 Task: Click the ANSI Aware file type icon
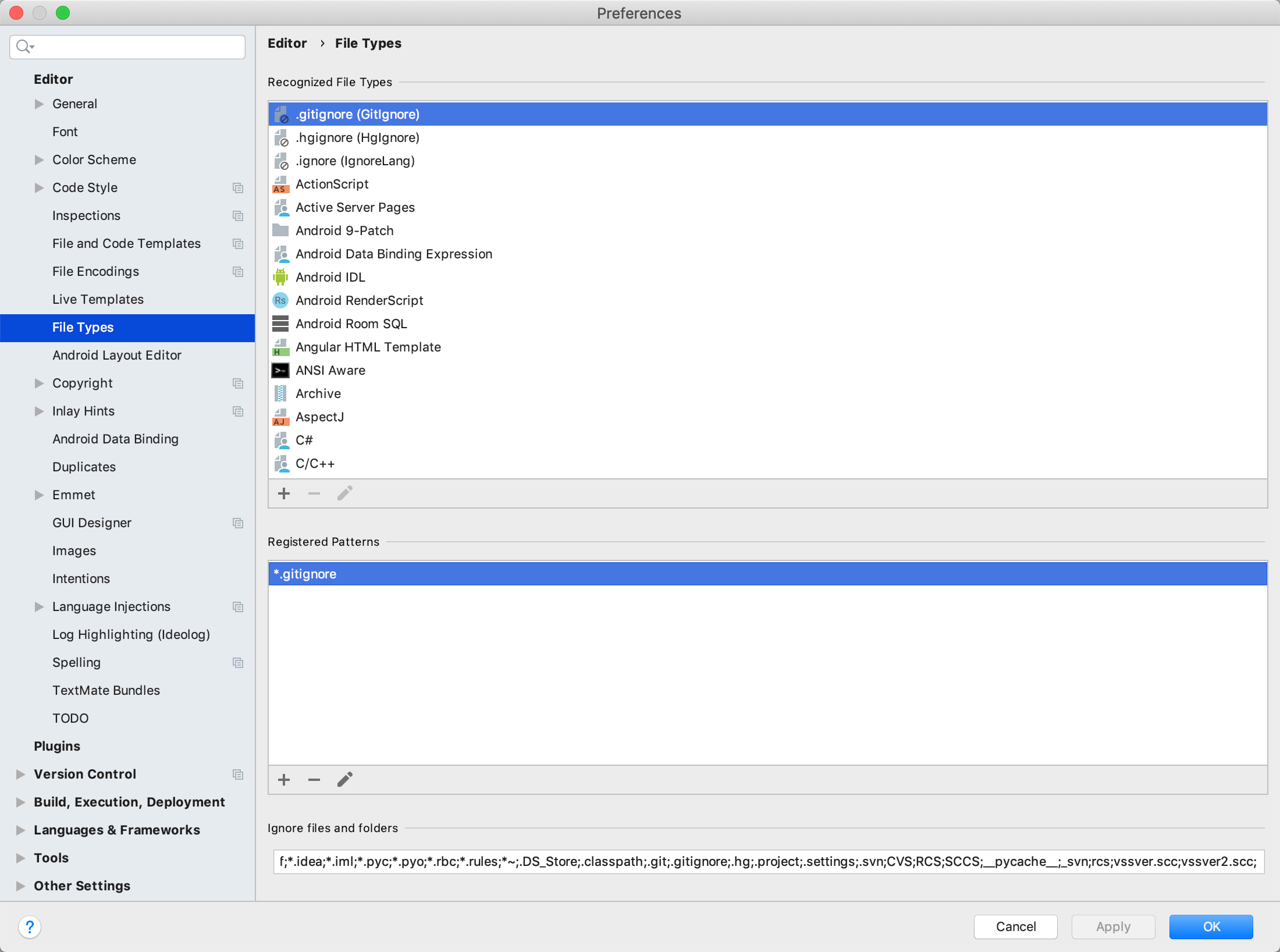281,370
